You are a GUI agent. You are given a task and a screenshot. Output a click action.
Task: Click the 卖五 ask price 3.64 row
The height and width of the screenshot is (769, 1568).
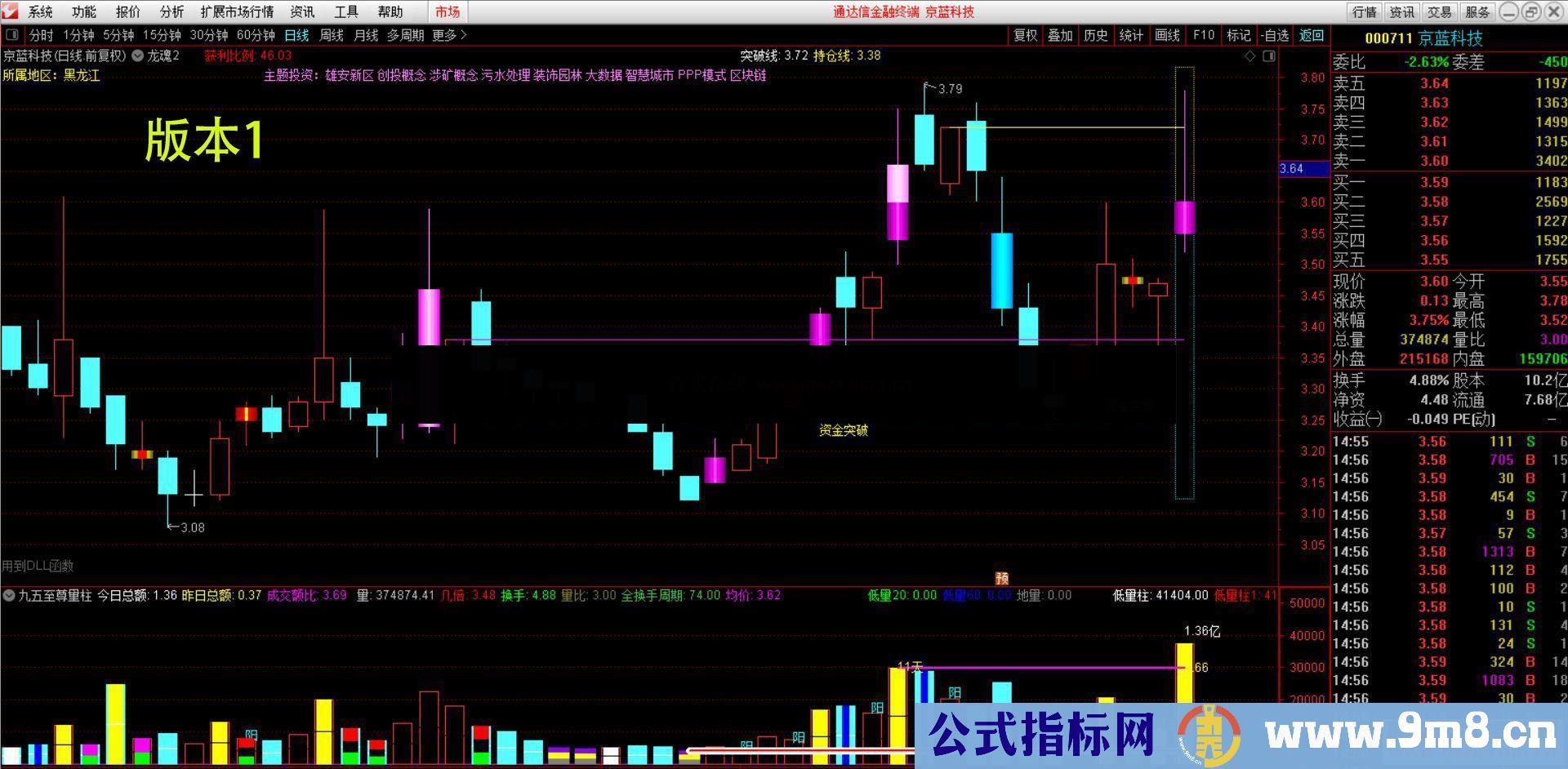click(x=1450, y=83)
